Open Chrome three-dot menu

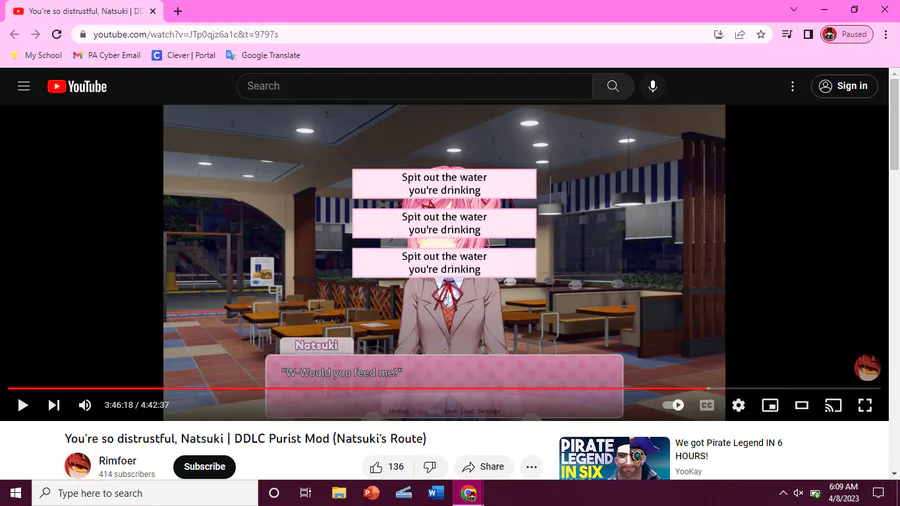coord(886,34)
